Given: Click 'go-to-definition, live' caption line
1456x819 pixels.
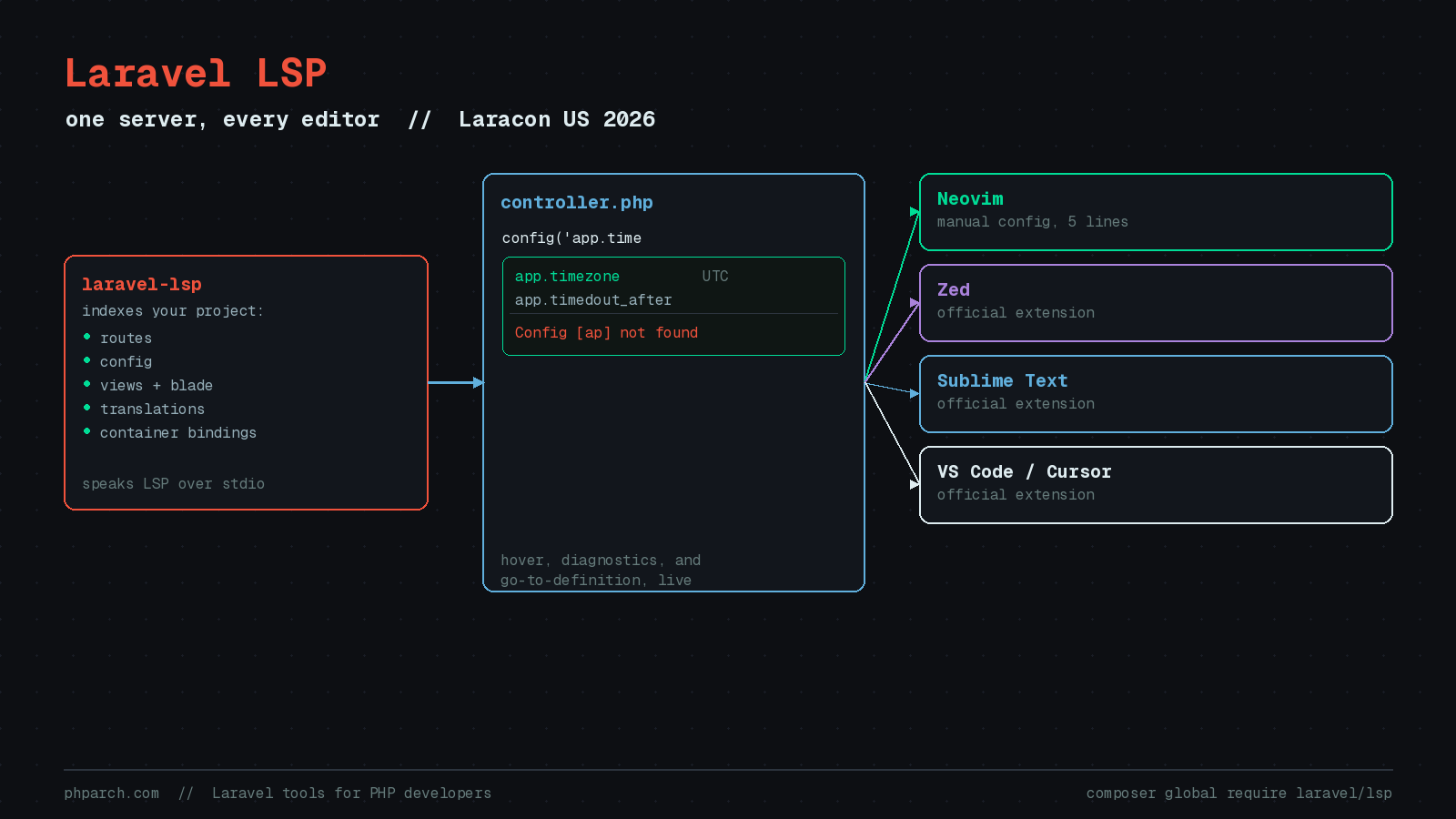Looking at the screenshot, I should [596, 581].
